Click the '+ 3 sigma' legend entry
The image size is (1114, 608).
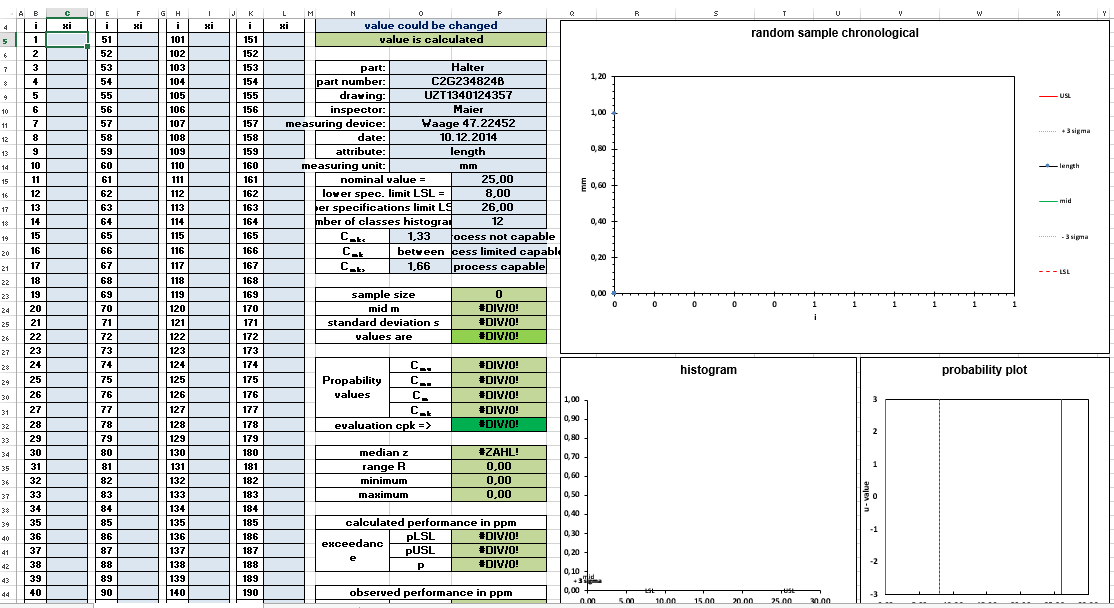tap(1064, 131)
